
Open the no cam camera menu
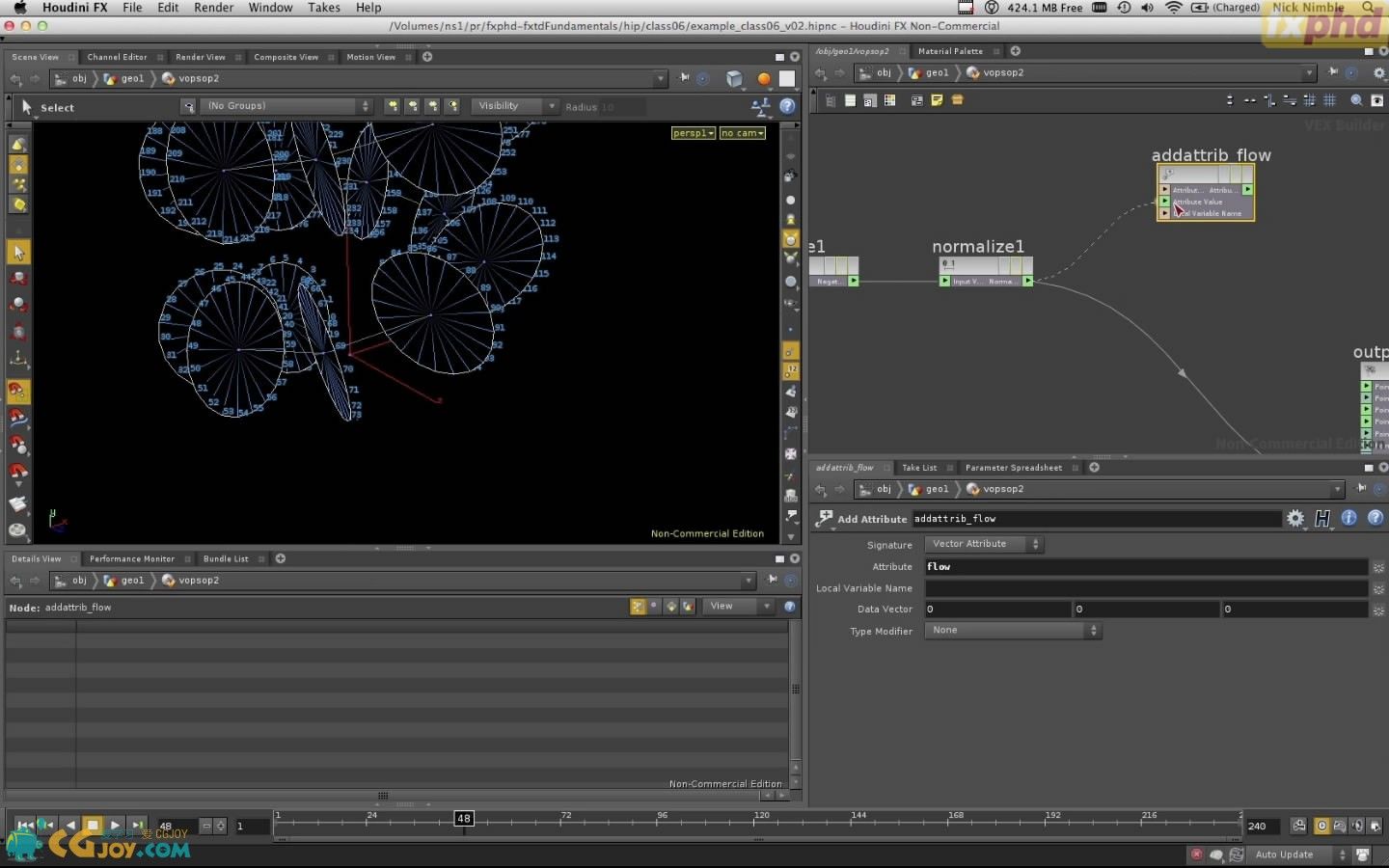click(742, 133)
